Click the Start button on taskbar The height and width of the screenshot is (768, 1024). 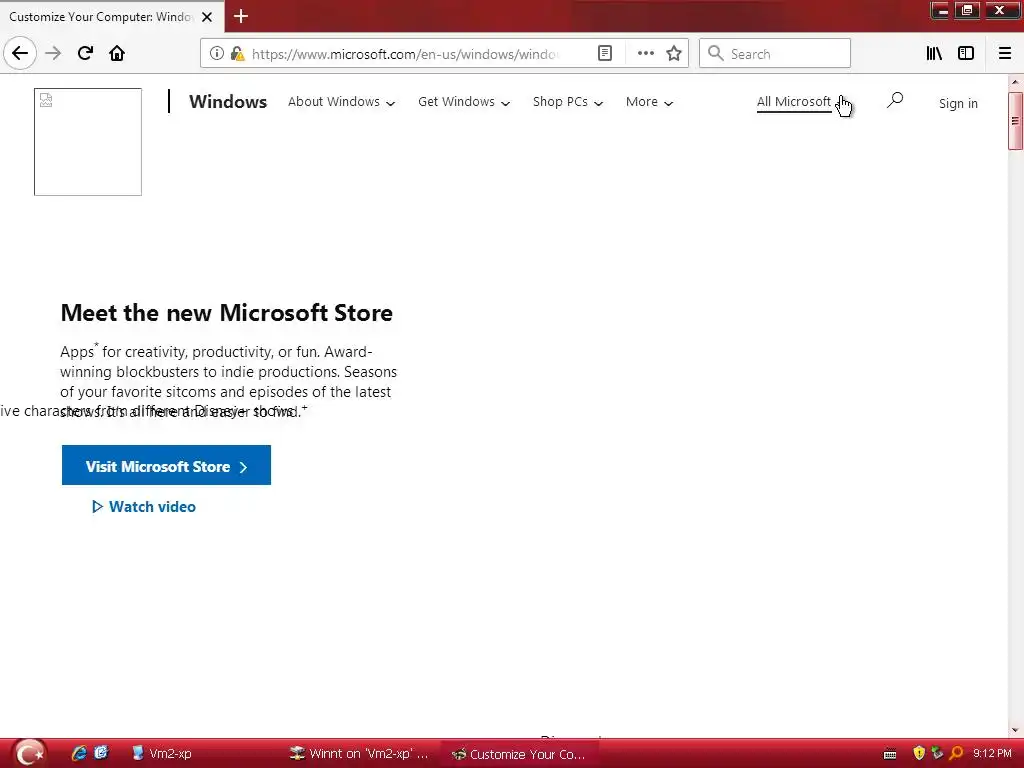click(29, 754)
